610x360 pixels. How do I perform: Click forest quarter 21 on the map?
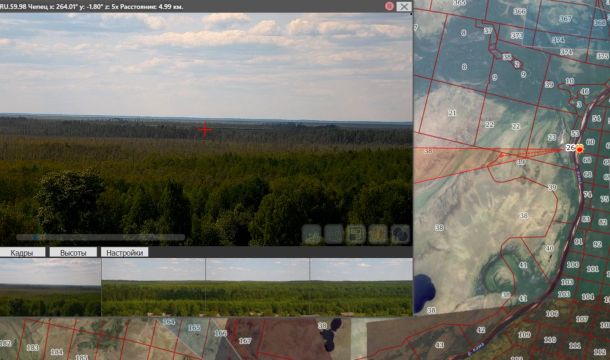[452, 113]
